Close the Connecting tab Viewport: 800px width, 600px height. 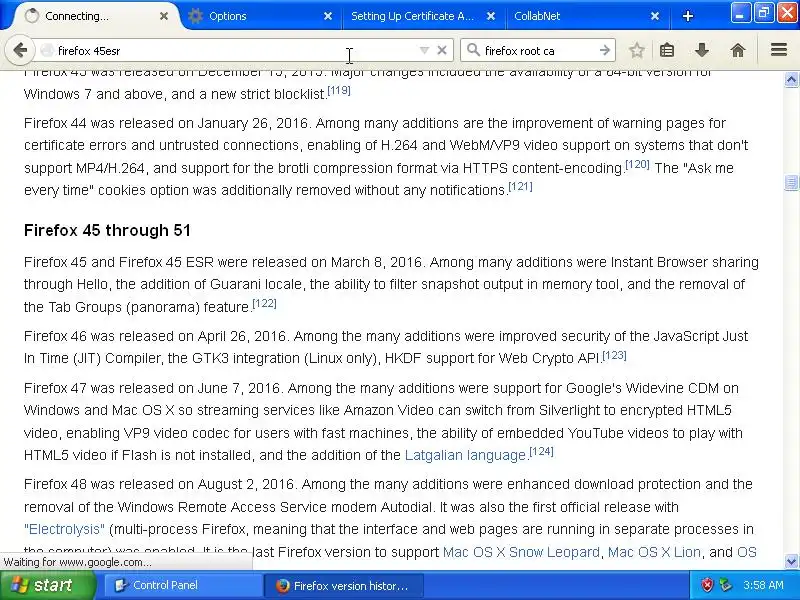164,16
